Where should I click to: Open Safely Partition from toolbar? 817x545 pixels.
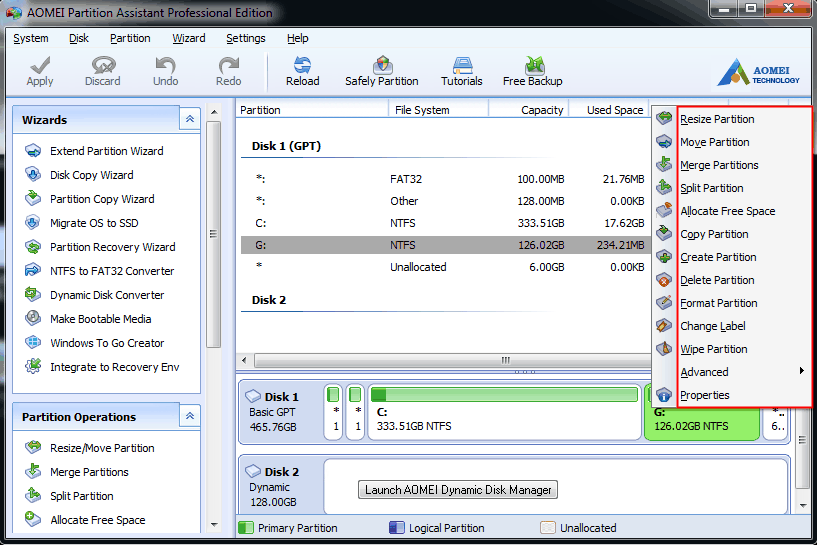click(x=382, y=71)
